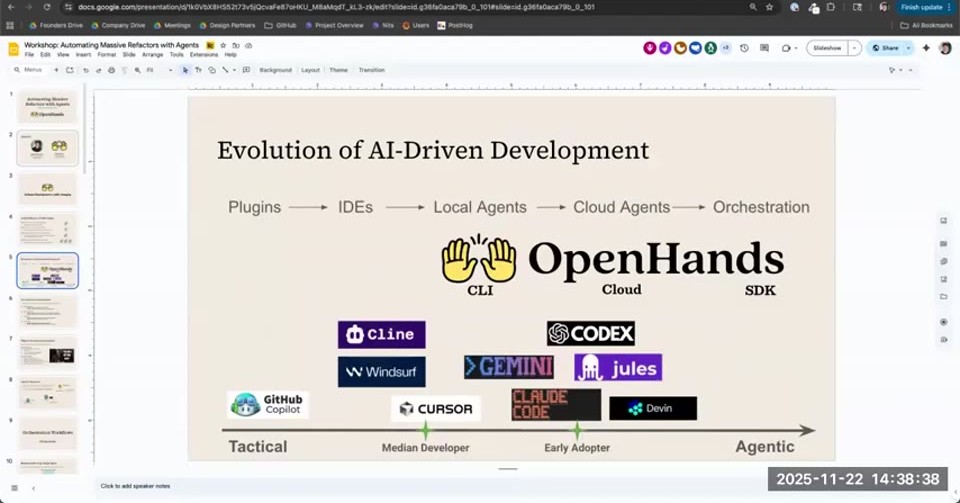Star this presentation
The width and height of the screenshot is (960, 503).
click(223, 45)
